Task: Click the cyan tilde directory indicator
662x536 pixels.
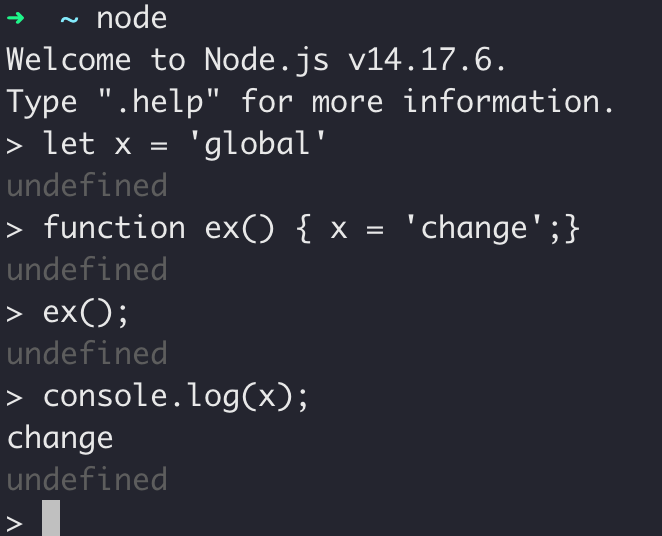Action: click(x=69, y=19)
